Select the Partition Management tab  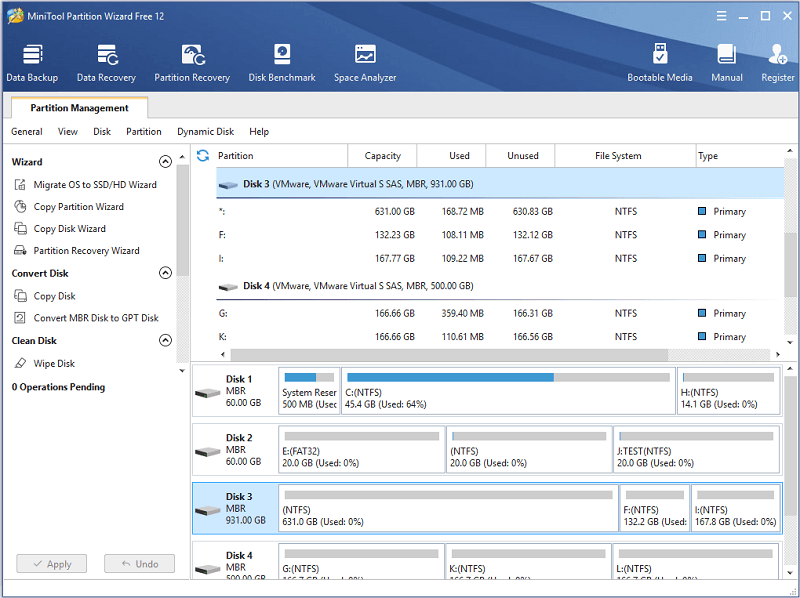[x=79, y=108]
